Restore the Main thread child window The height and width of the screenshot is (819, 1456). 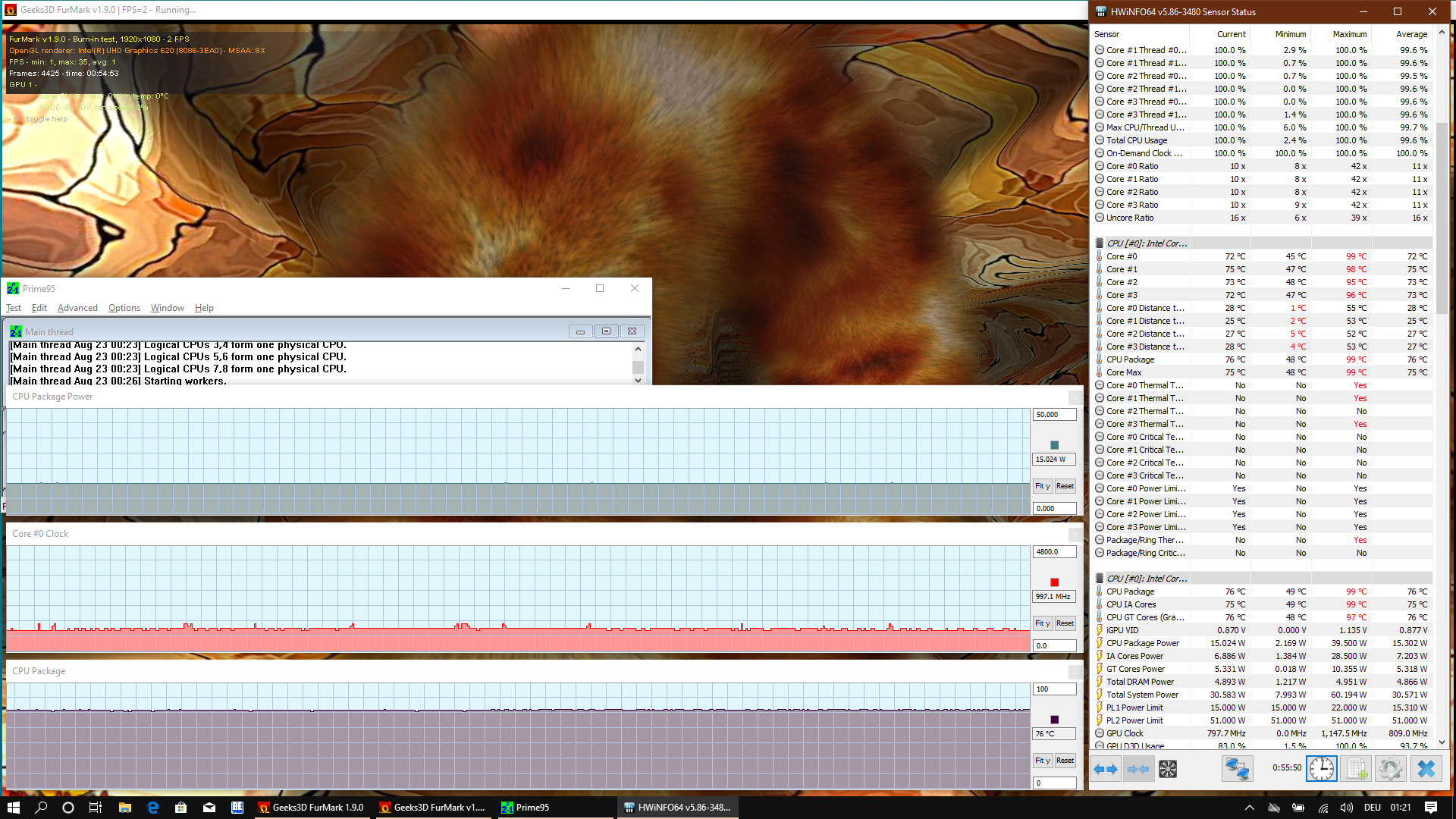pos(606,331)
